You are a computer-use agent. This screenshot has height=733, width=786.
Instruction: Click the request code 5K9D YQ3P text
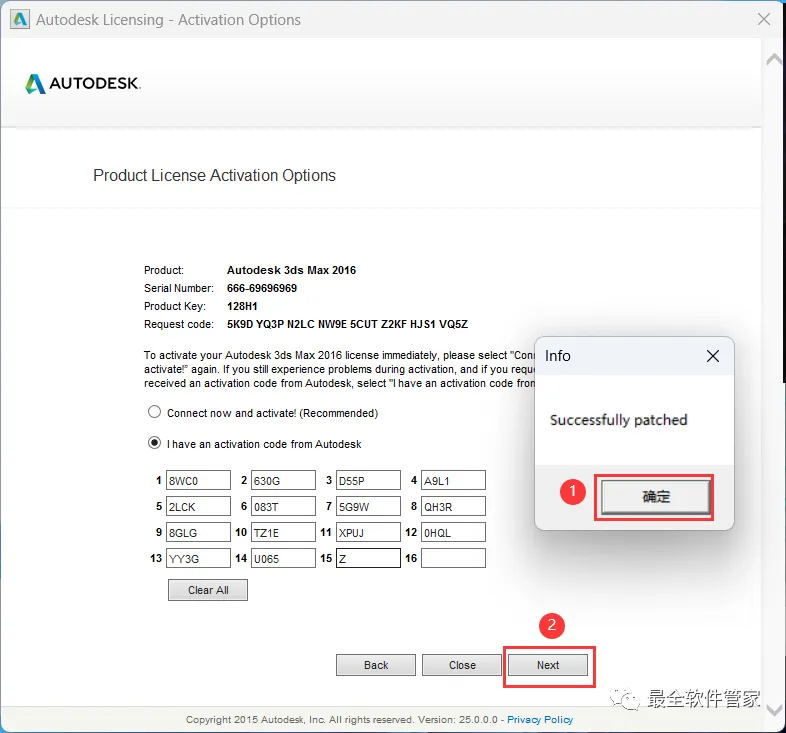[347, 324]
